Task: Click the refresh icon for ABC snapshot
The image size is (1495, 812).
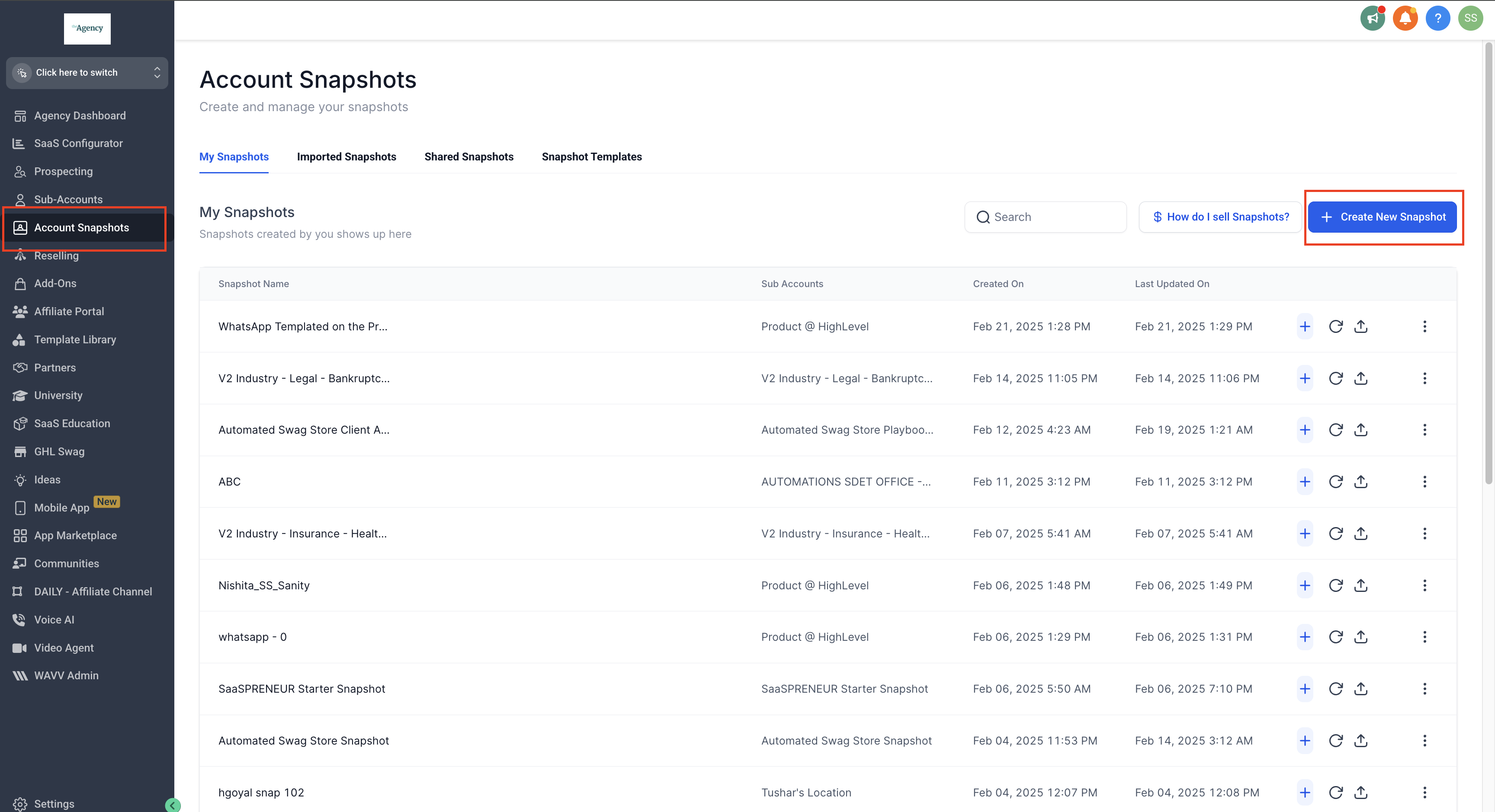Action: click(1335, 481)
